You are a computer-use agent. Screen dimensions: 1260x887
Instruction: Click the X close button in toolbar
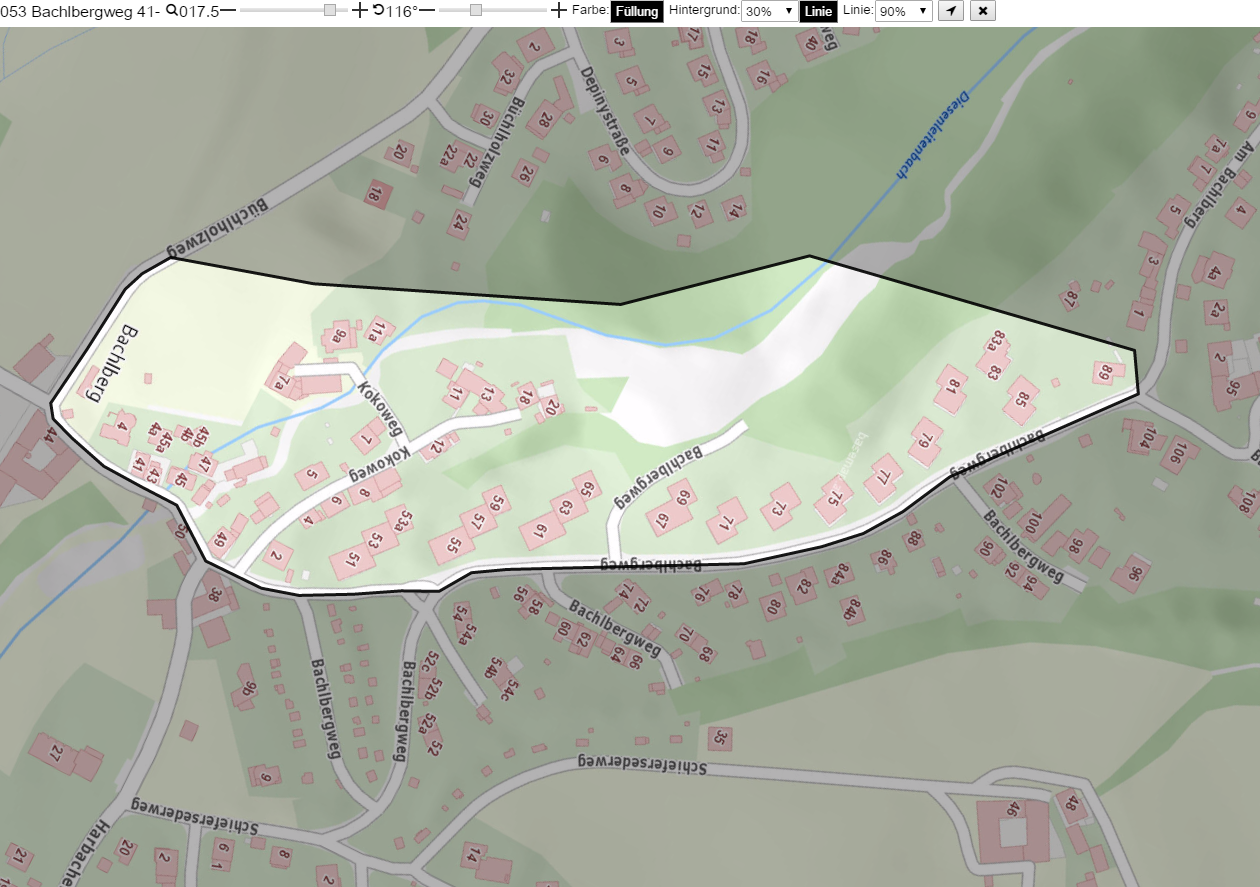coord(983,11)
